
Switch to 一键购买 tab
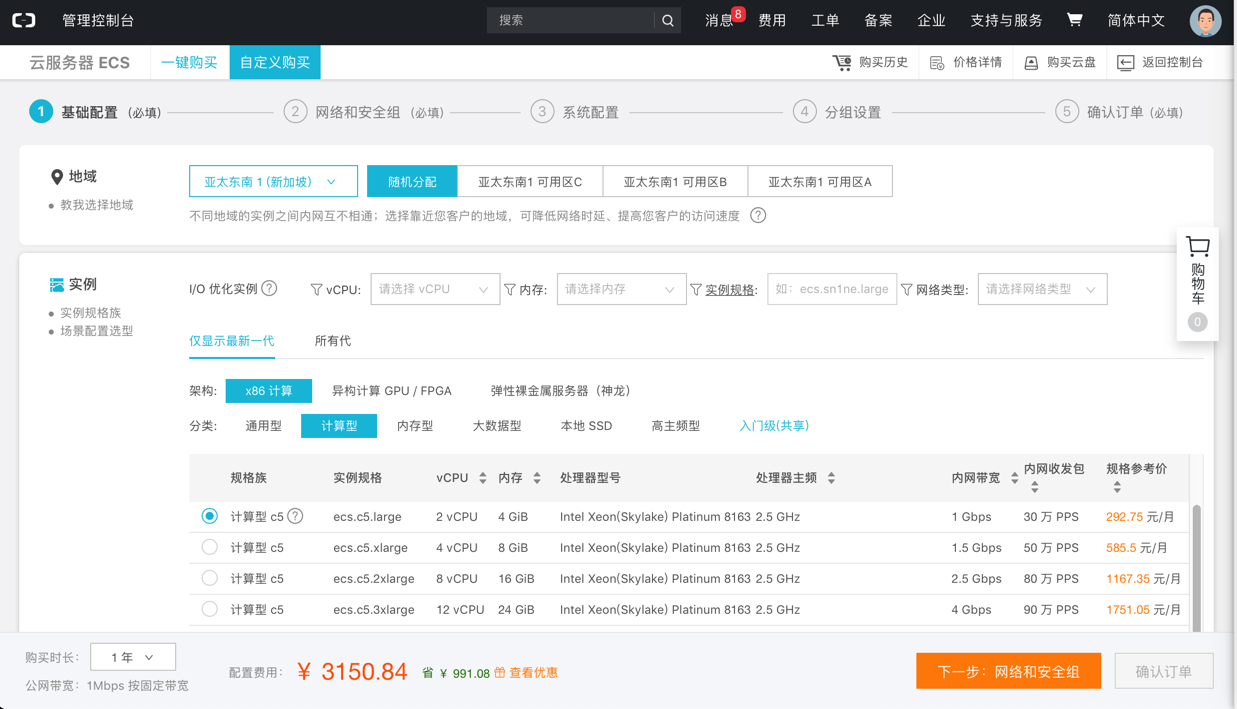tap(189, 62)
